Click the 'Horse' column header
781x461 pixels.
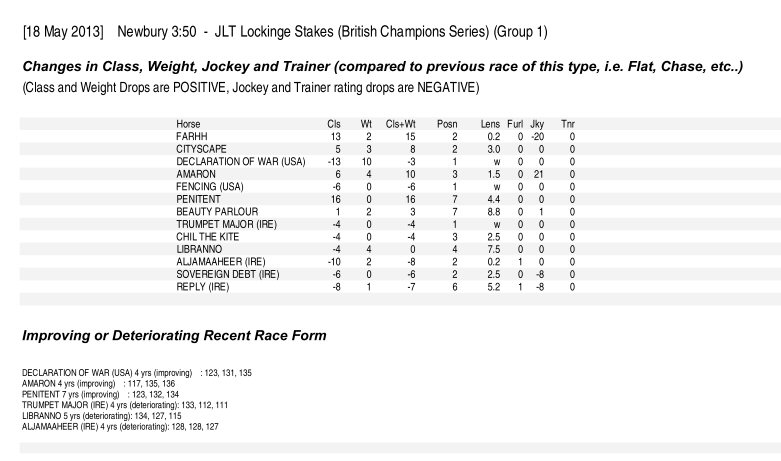click(188, 123)
